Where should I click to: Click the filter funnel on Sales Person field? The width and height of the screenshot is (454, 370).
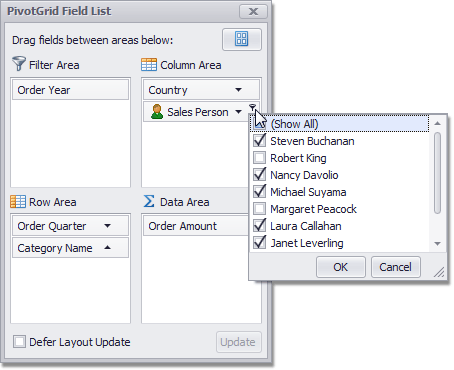pyautogui.click(x=253, y=107)
